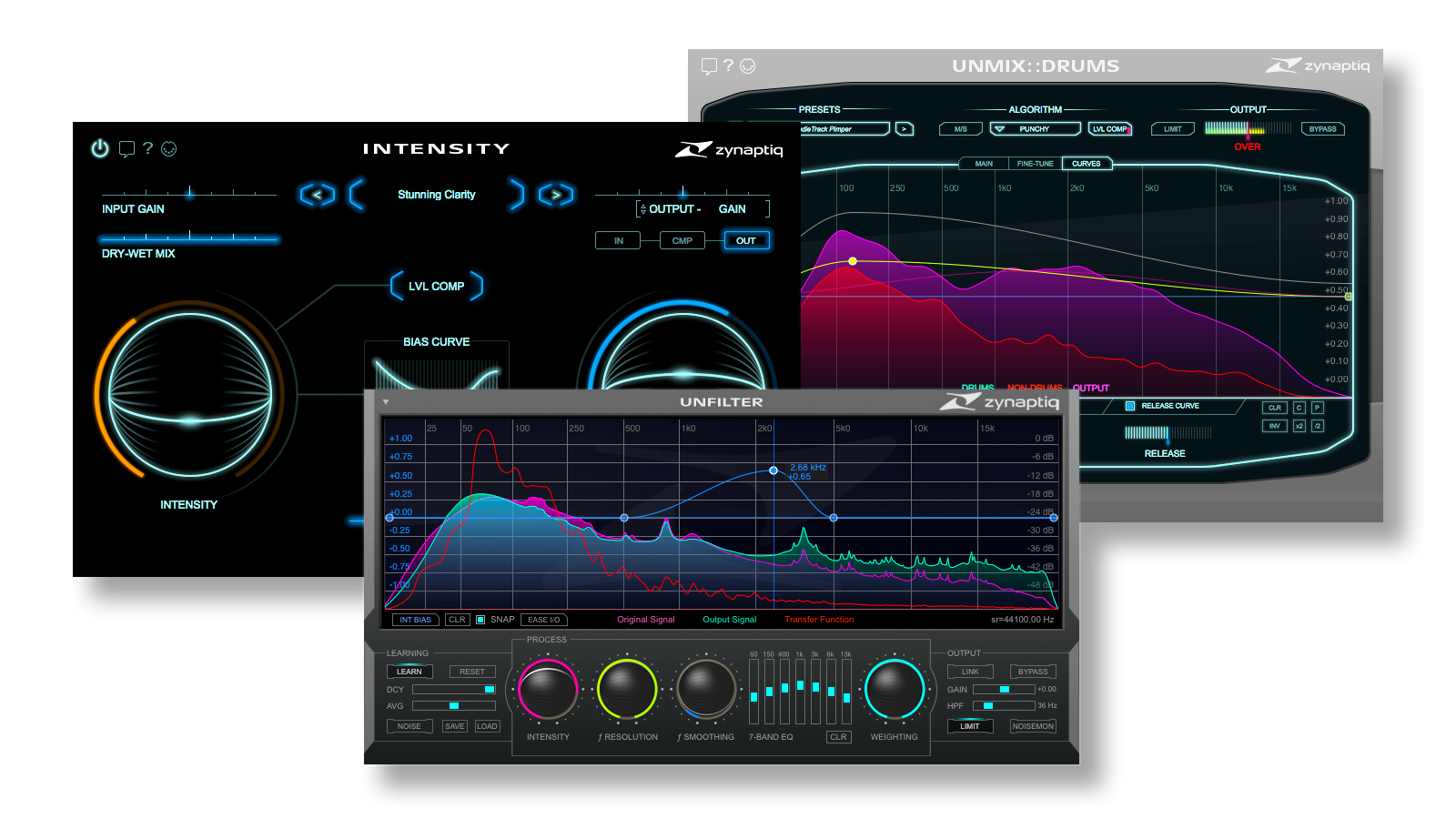Click the large INTENSITY sphere dial

[x=190, y=395]
